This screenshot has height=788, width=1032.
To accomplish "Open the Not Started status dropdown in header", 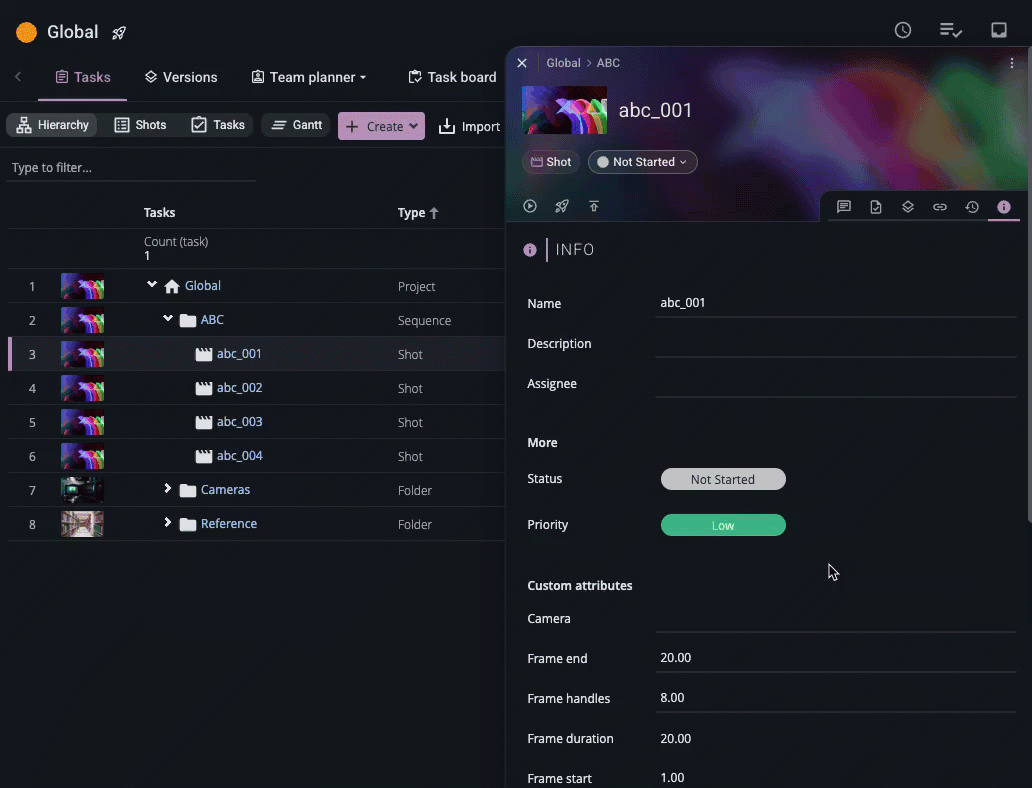I will click(x=643, y=162).
